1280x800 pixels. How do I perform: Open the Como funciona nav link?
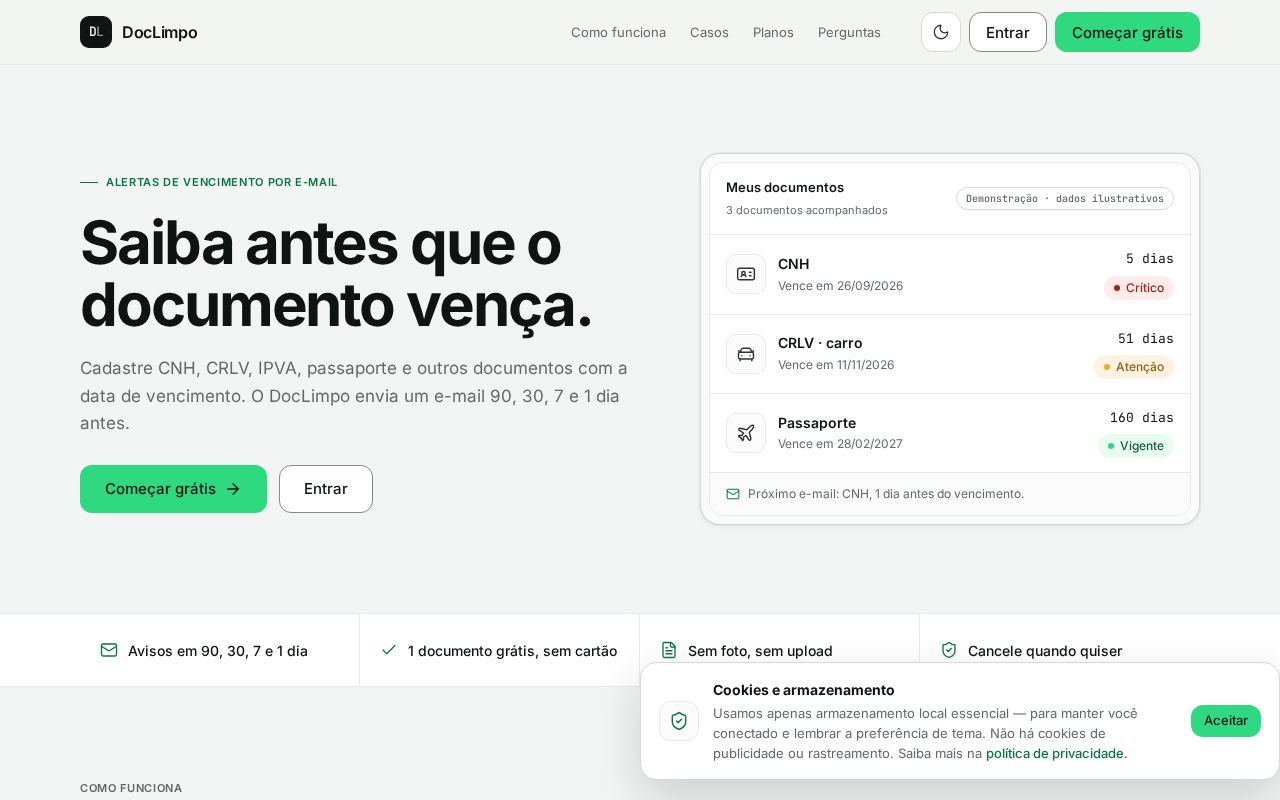pyautogui.click(x=618, y=32)
